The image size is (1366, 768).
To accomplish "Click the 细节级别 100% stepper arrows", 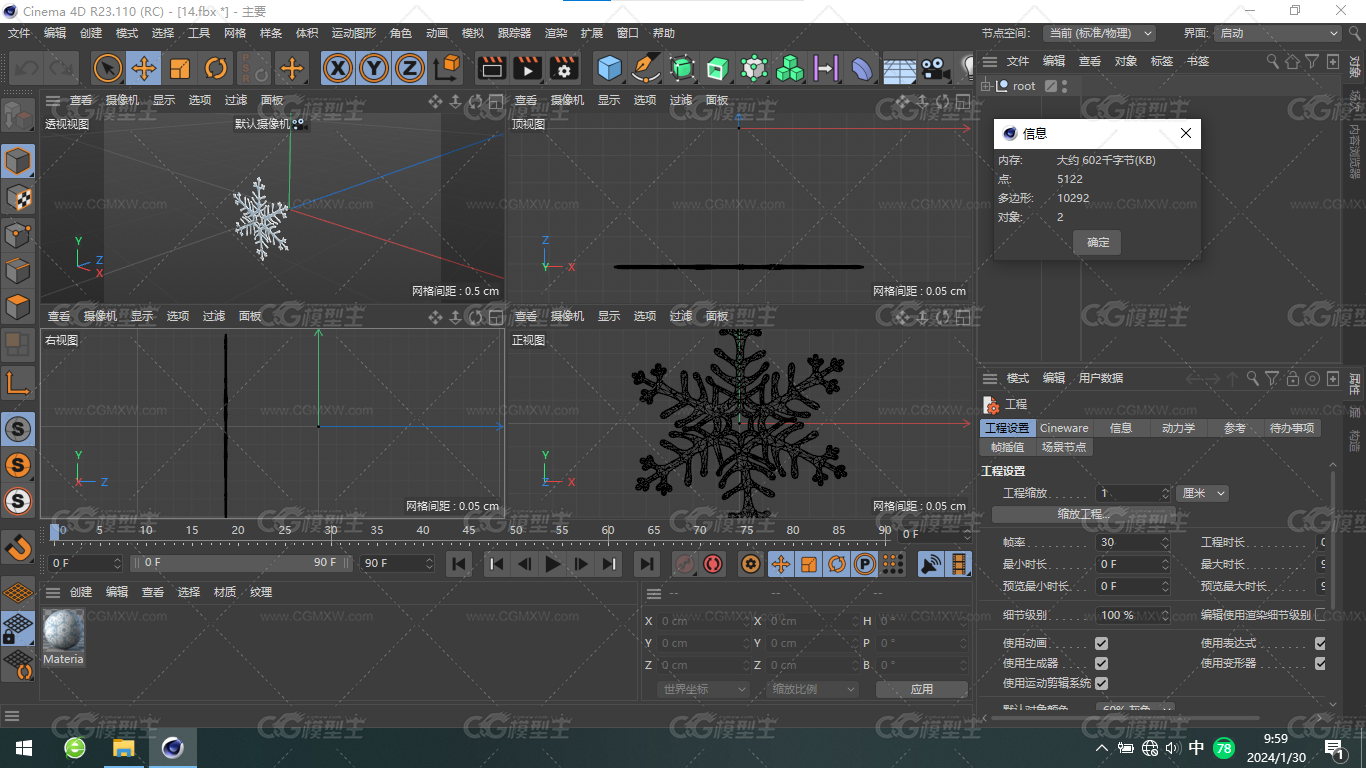I will [x=1165, y=615].
